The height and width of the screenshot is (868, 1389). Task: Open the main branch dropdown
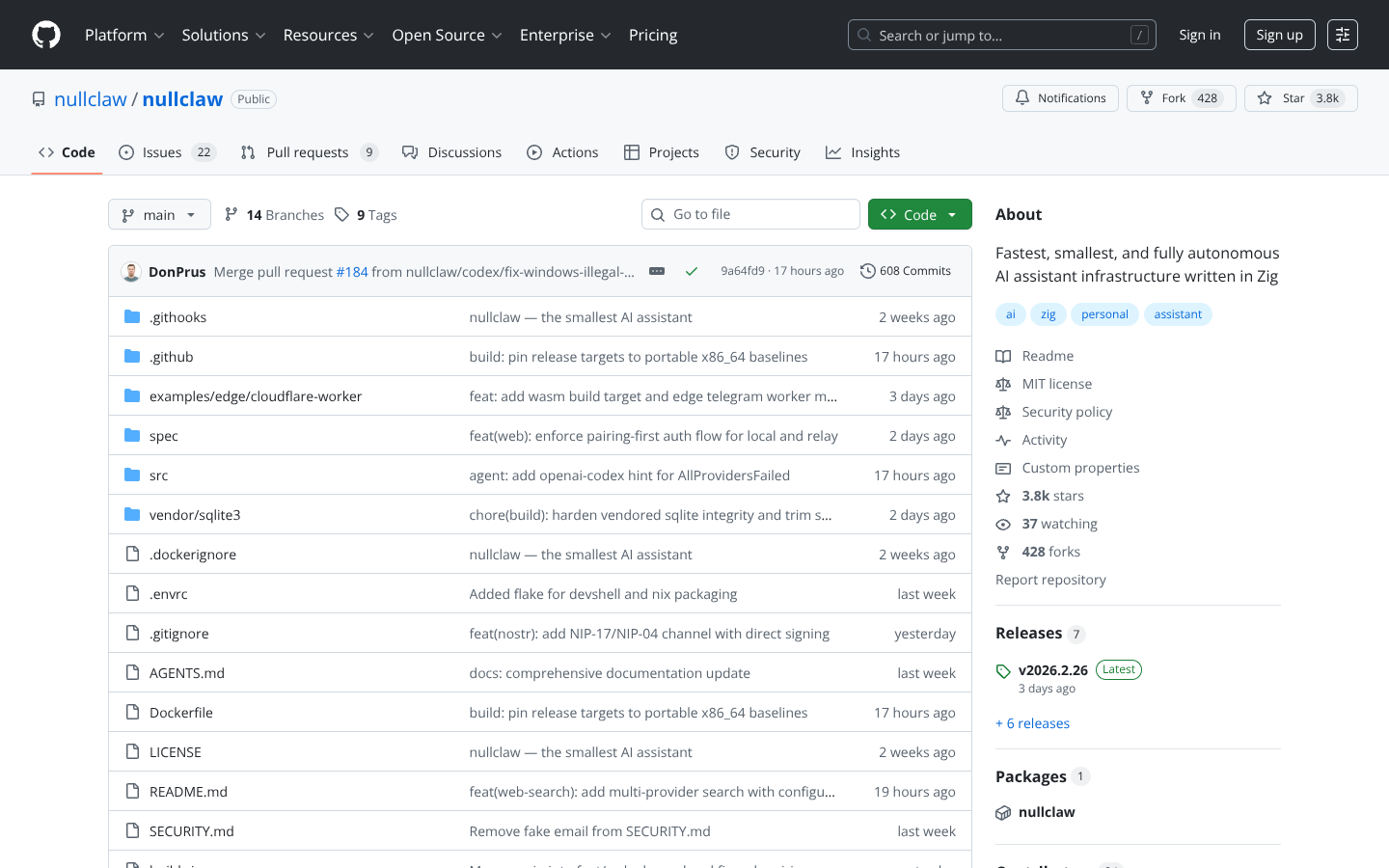coord(159,215)
